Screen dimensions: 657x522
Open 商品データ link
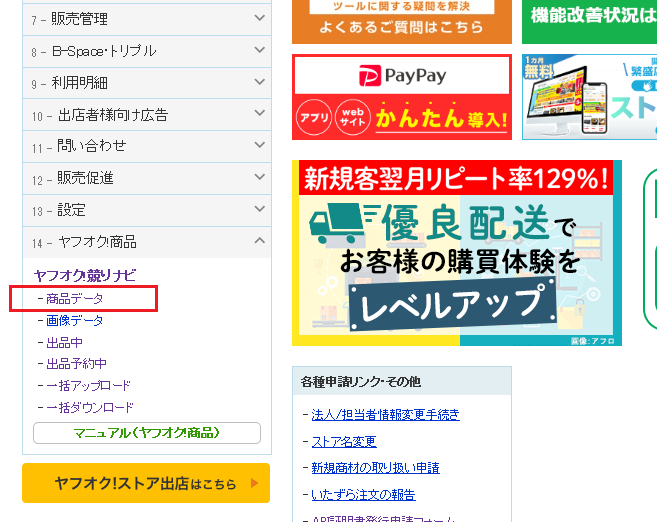(75, 299)
